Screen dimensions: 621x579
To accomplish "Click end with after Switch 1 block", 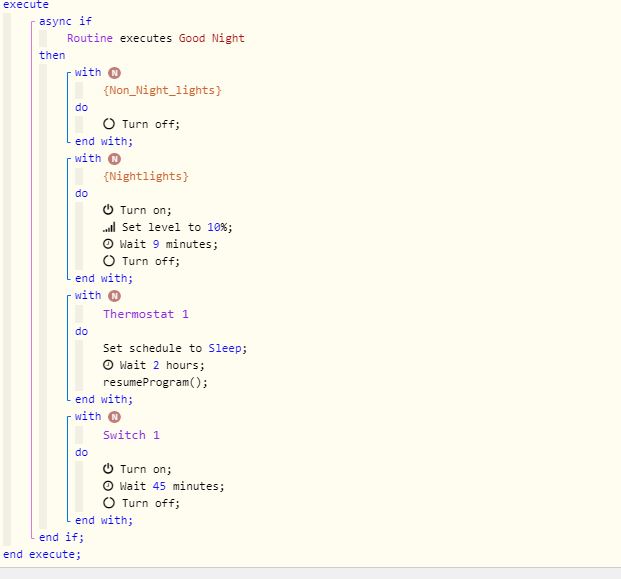I will click(x=104, y=520).
